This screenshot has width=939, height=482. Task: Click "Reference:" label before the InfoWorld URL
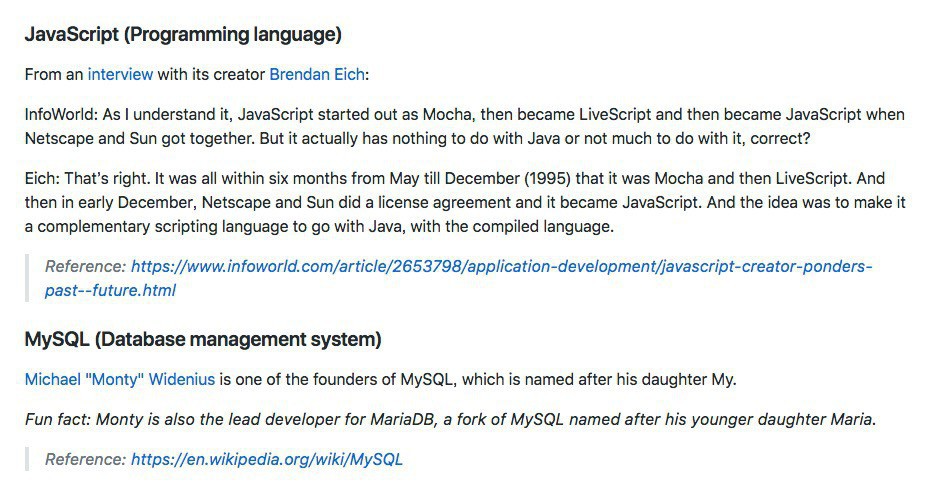coord(85,267)
